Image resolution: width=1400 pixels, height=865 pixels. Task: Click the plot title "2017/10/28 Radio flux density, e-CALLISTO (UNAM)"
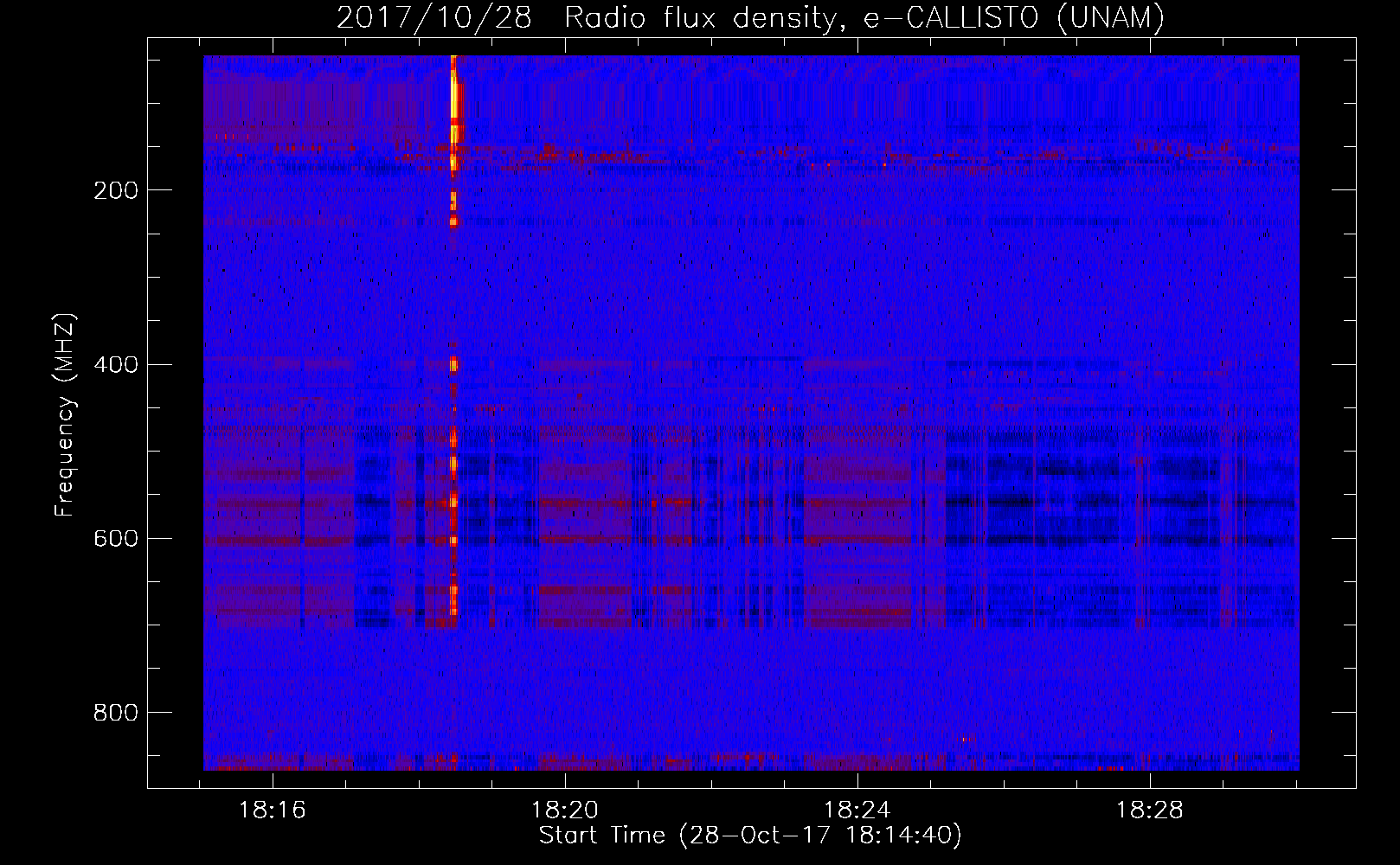tap(750, 17)
